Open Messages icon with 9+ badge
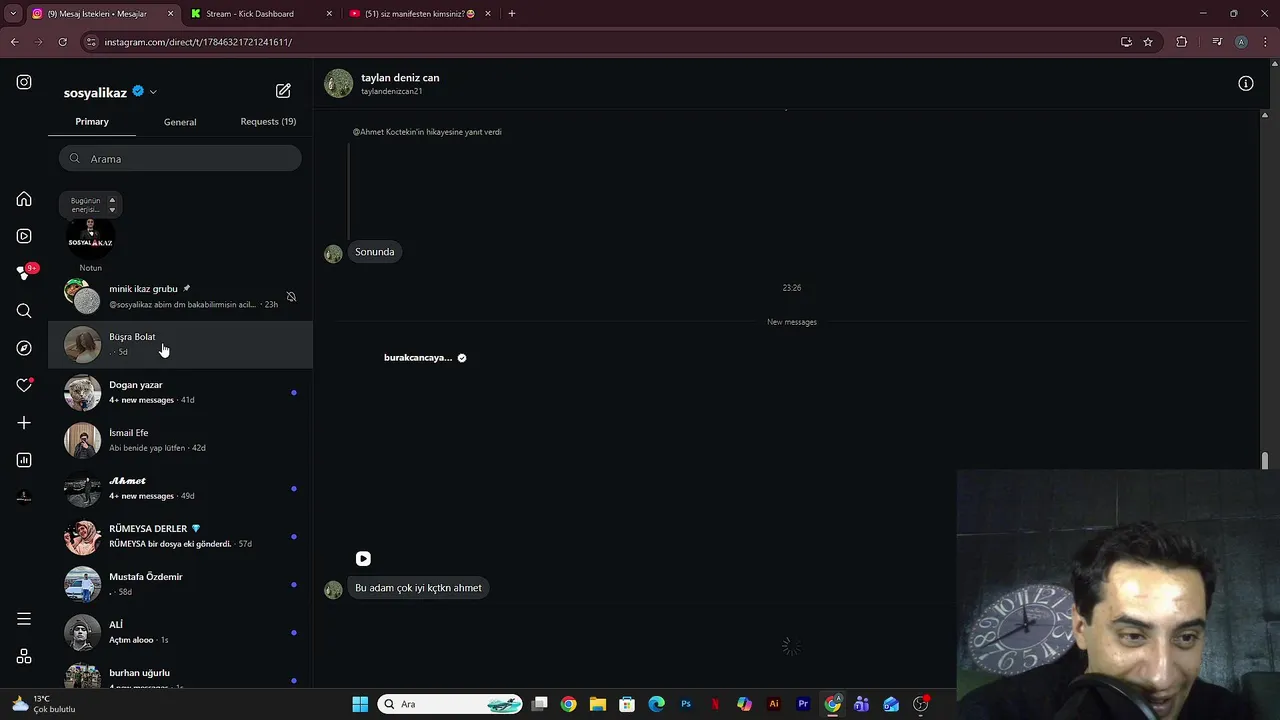The image size is (1280, 720). [24, 273]
